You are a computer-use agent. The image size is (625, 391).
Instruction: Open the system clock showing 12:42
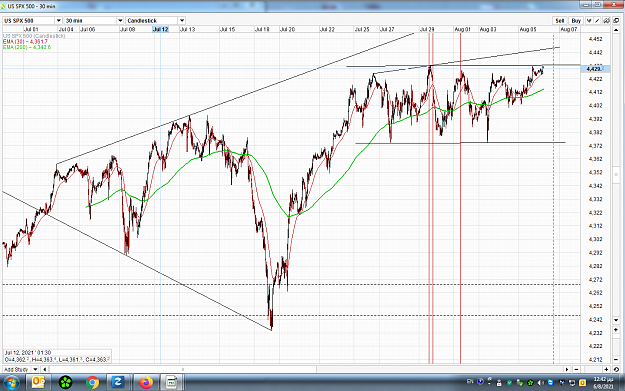(603, 383)
